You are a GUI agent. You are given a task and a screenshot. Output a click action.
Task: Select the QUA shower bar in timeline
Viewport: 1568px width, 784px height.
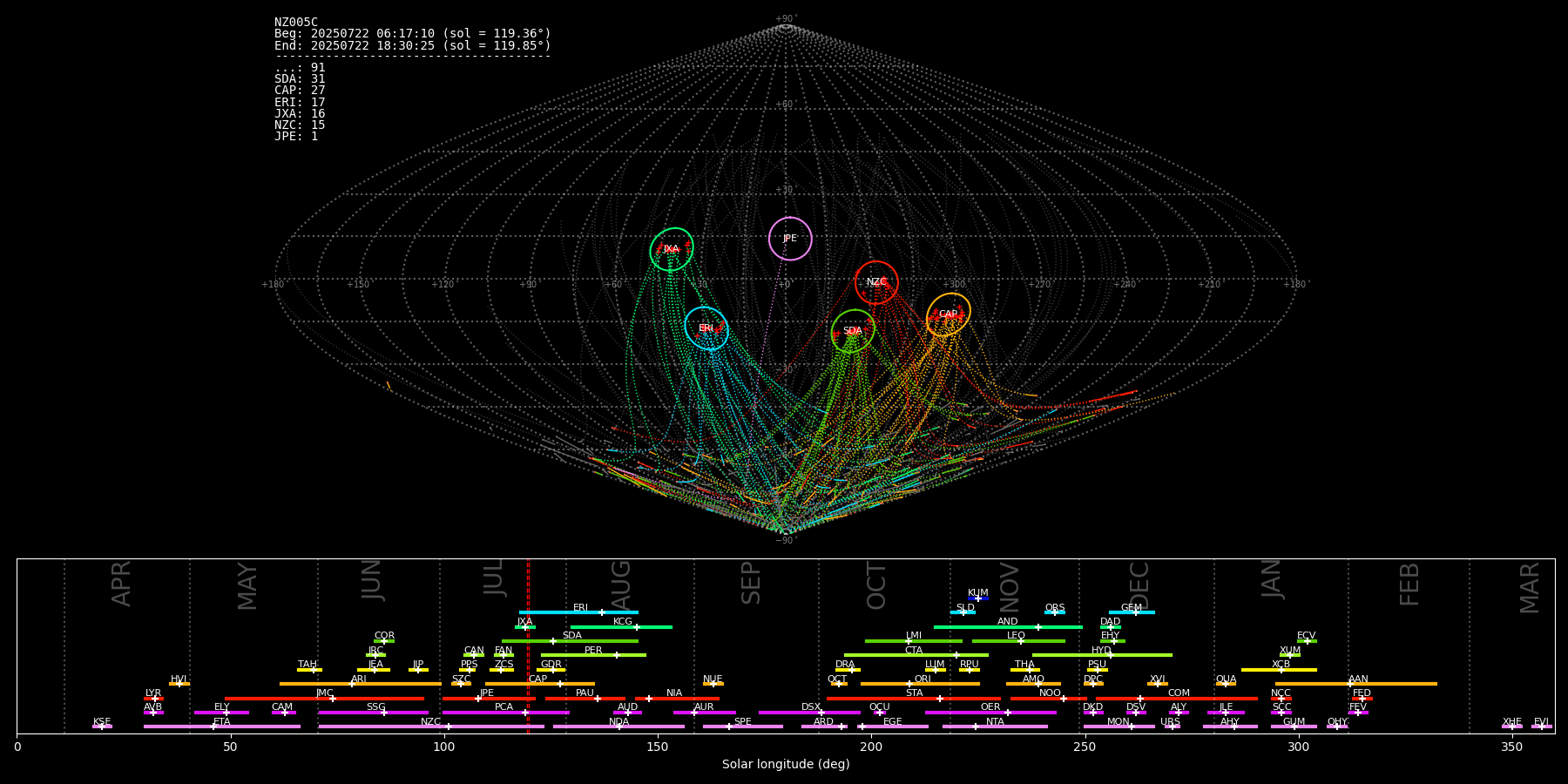[x=1226, y=684]
